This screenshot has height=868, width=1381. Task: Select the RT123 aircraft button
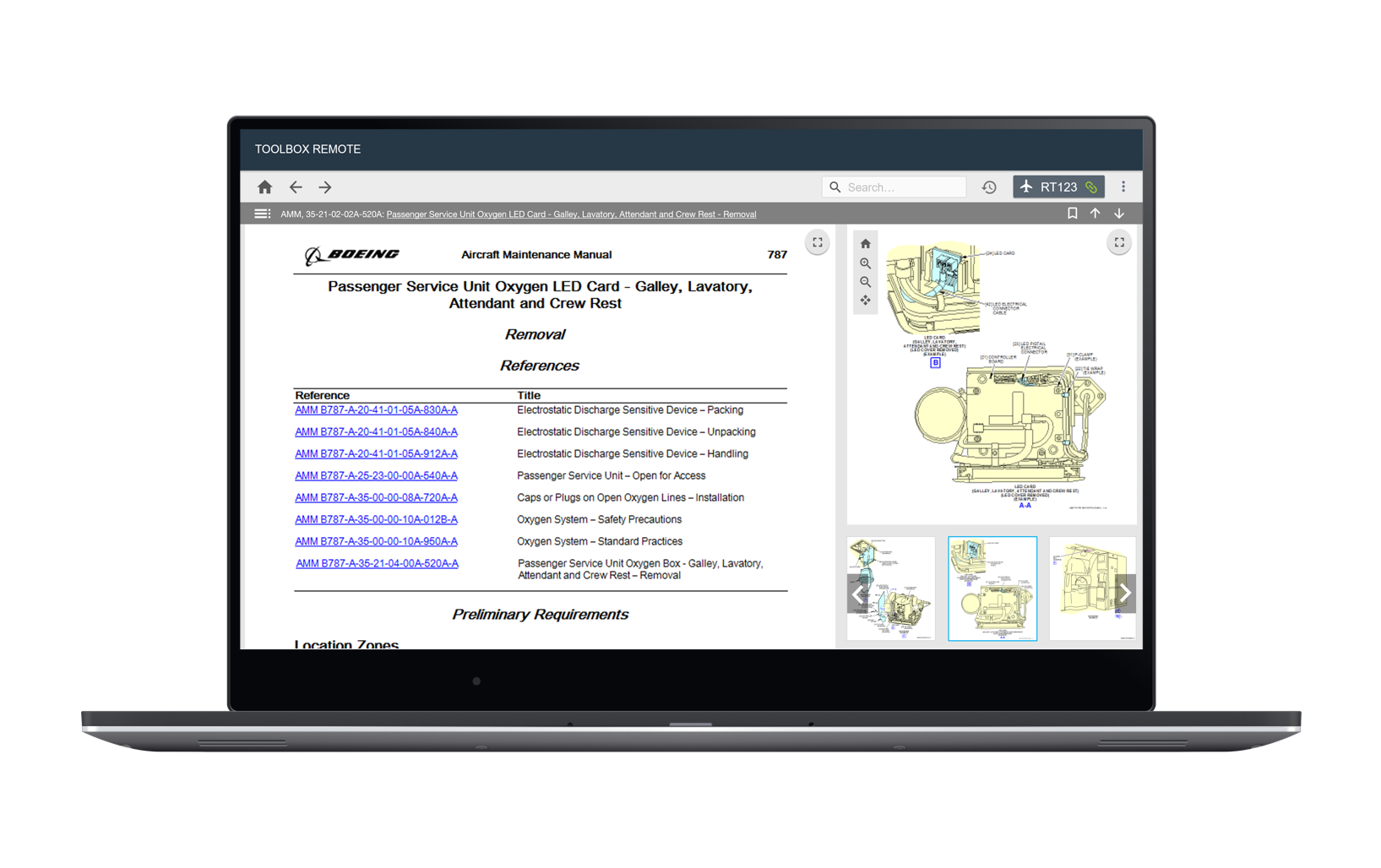(1058, 187)
